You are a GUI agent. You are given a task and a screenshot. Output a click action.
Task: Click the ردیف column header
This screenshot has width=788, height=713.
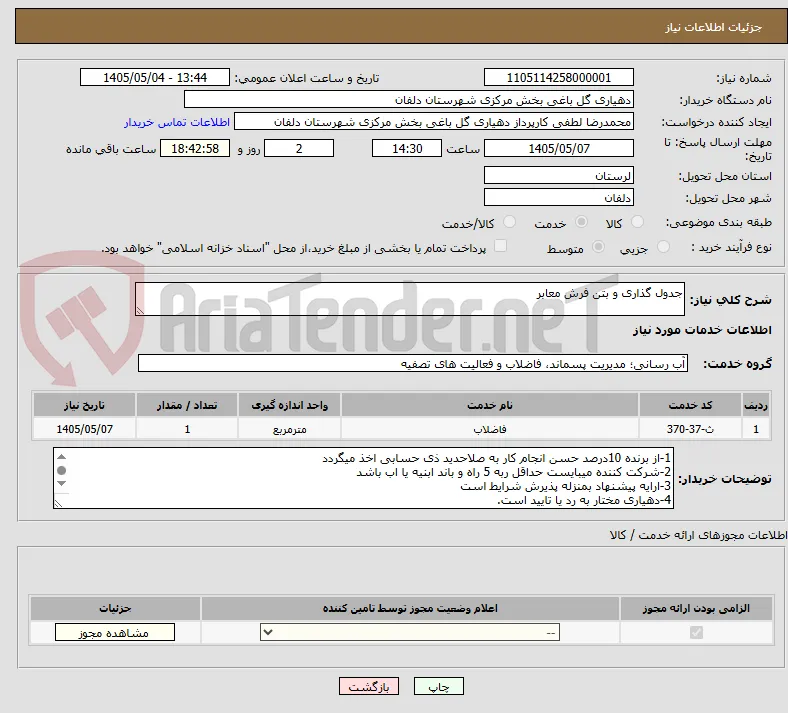coord(756,405)
